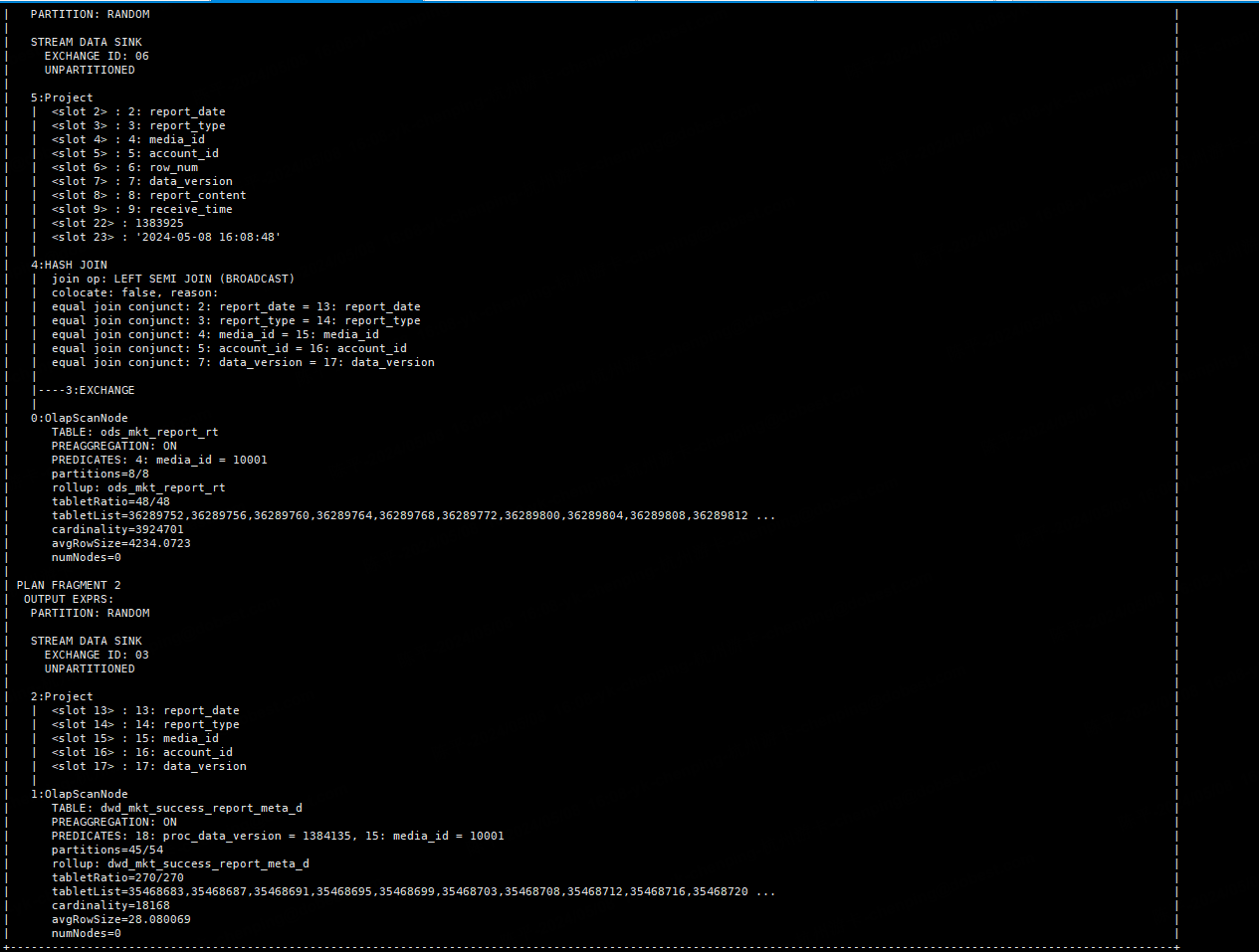
Task: Click conjunct '7: data_version = 17: data_version'
Action: pyautogui.click(x=316, y=362)
